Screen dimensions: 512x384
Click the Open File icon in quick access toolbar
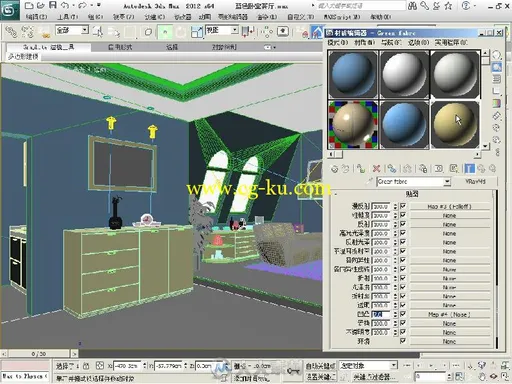click(41, 5)
